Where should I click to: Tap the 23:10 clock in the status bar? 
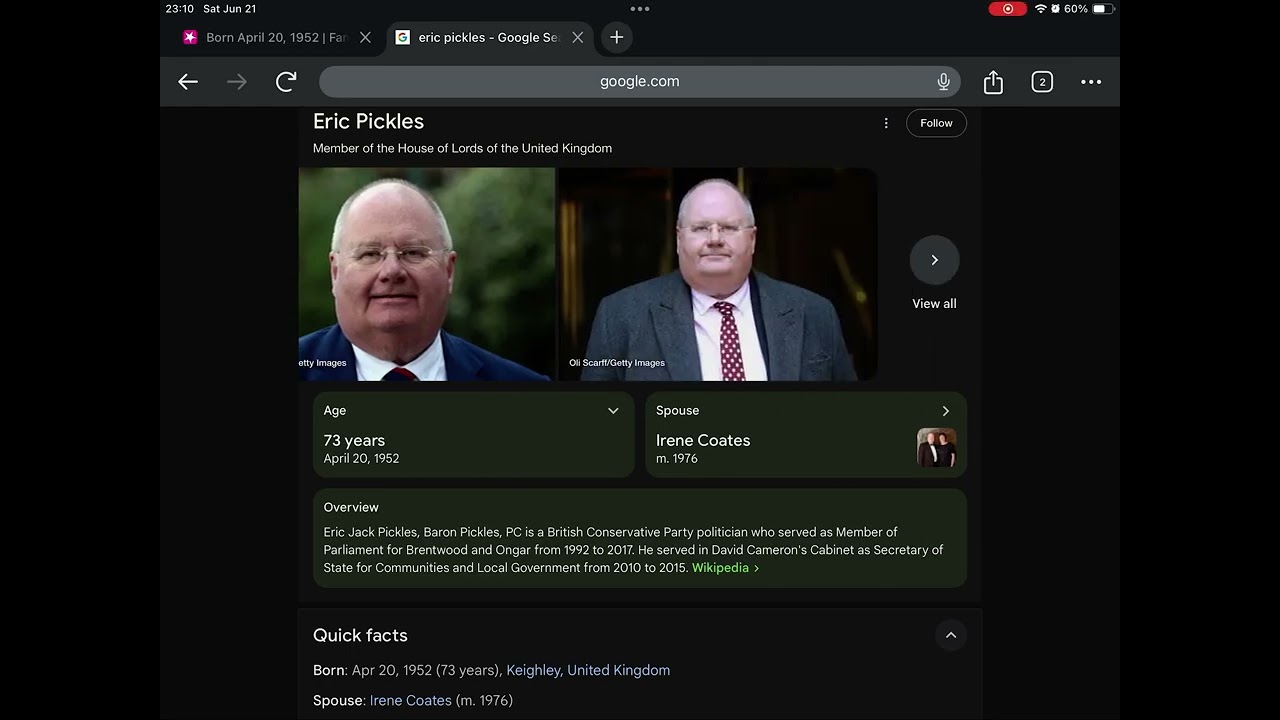[x=180, y=9]
